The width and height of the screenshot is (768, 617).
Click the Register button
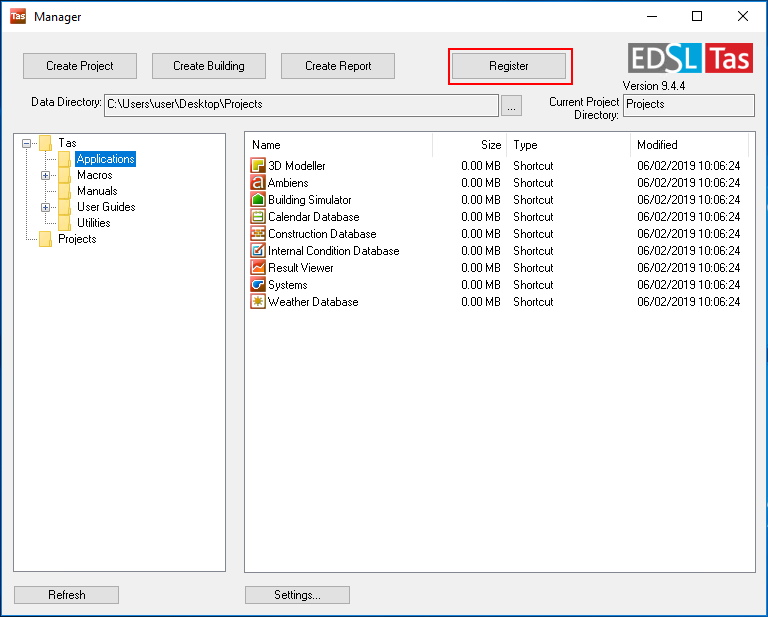[x=509, y=66]
